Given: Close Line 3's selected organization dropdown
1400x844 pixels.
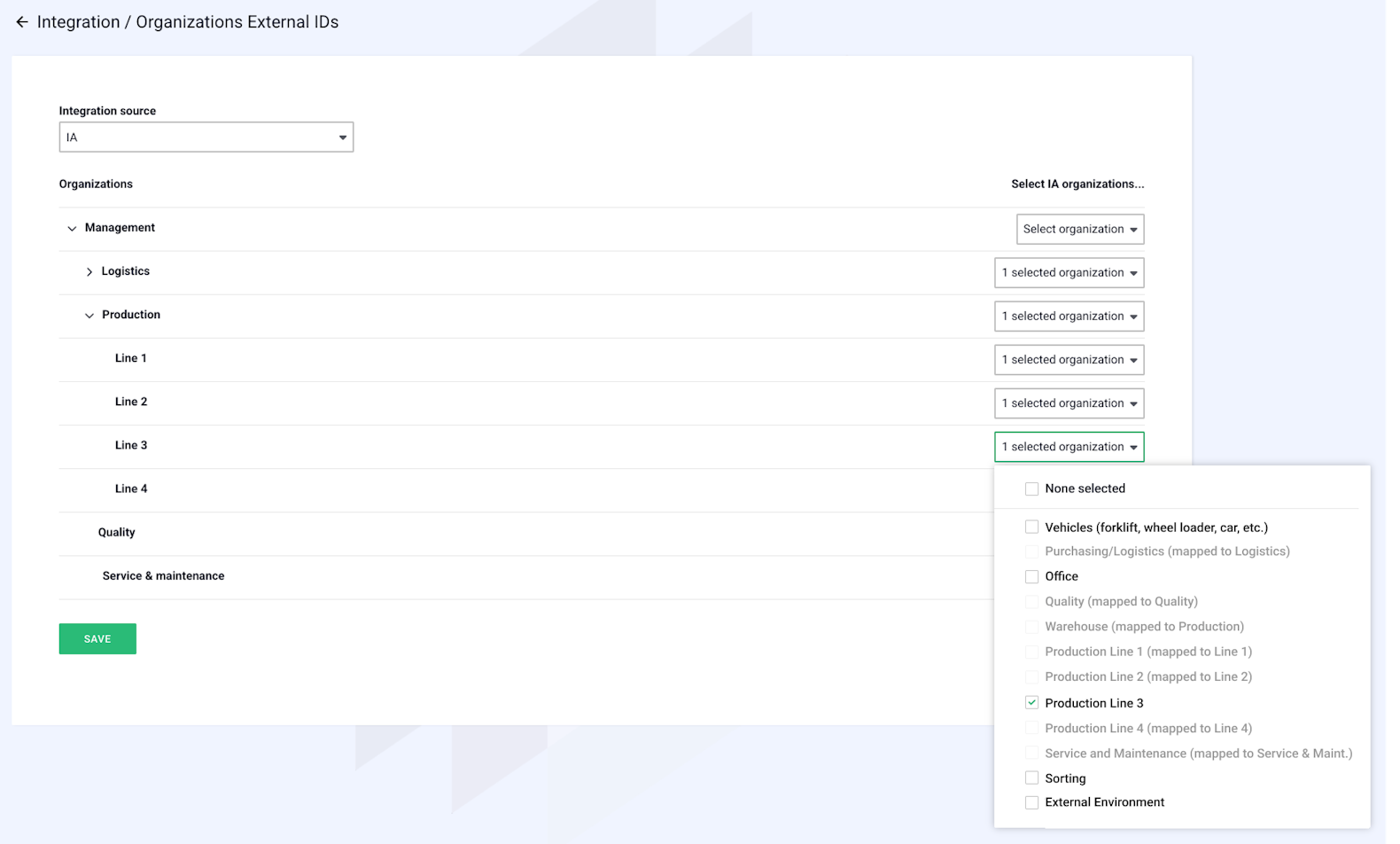Looking at the screenshot, I should point(1069,447).
